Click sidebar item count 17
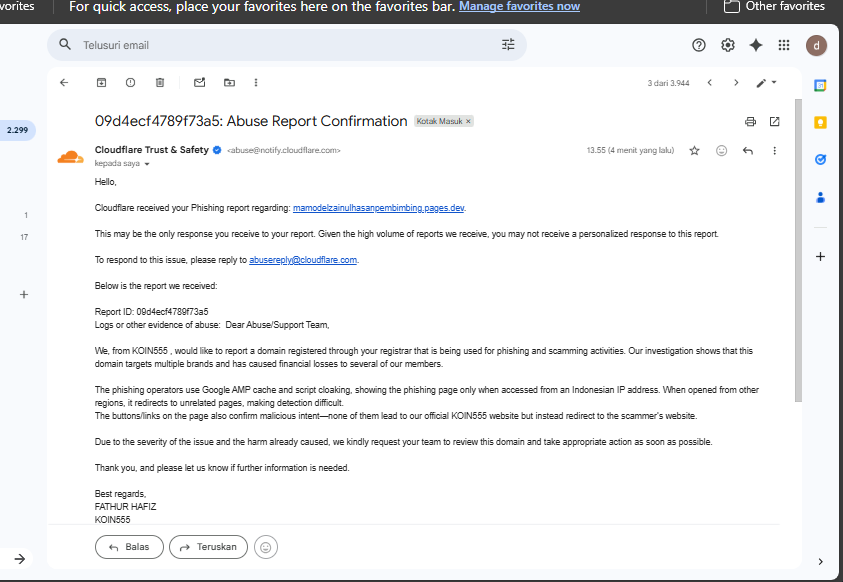 (24, 237)
